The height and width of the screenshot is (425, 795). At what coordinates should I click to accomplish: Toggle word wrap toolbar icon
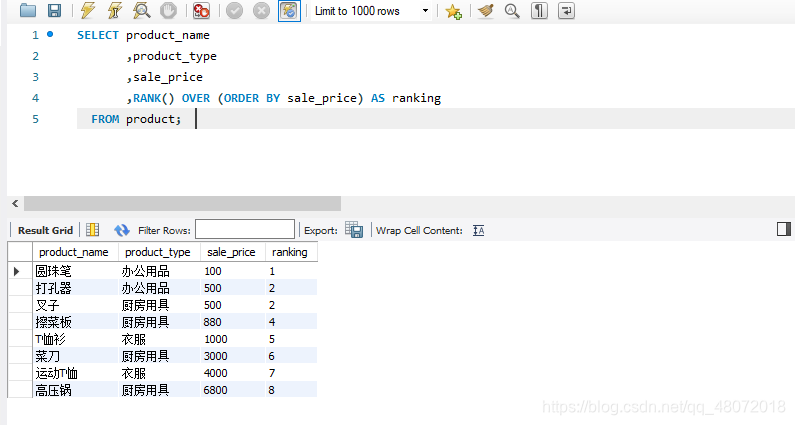click(566, 11)
